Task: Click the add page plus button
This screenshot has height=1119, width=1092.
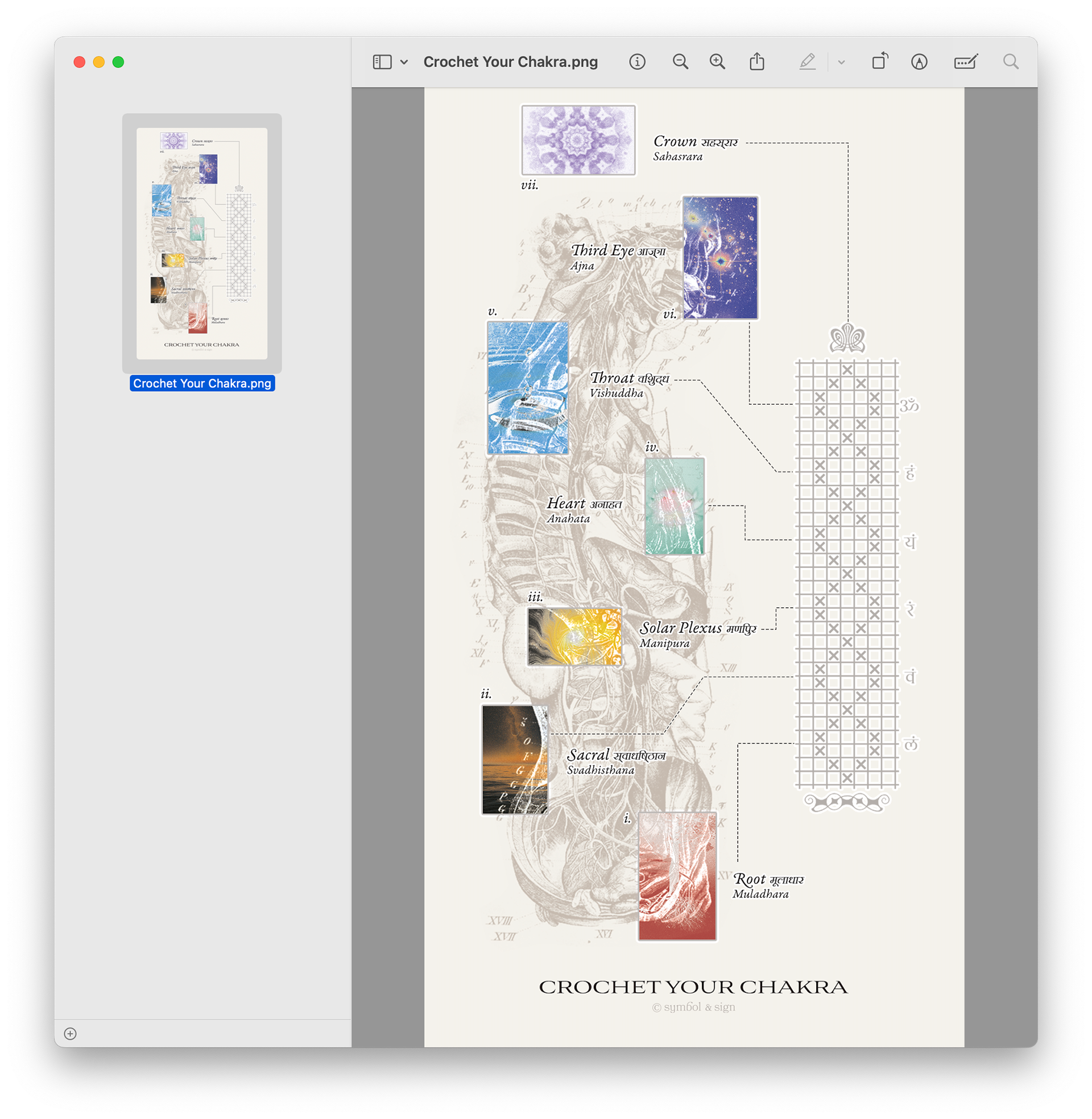Action: 71,1033
